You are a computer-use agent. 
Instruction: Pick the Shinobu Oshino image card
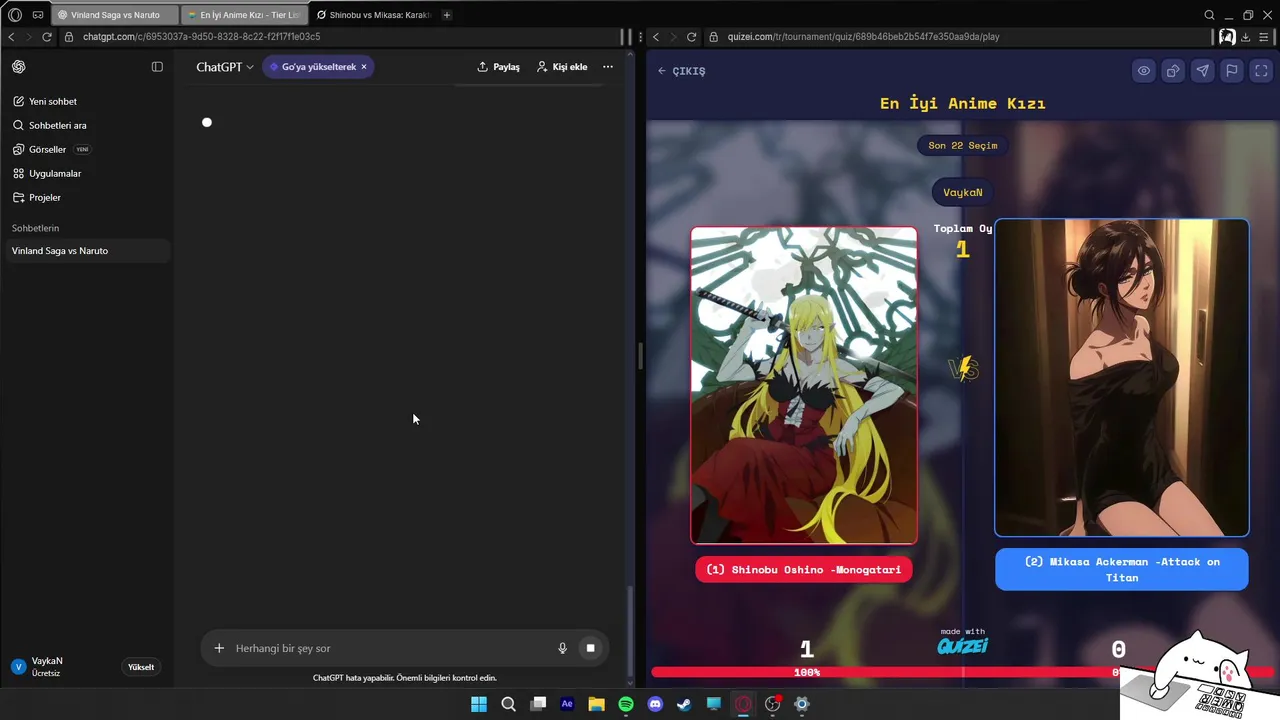tap(804, 385)
